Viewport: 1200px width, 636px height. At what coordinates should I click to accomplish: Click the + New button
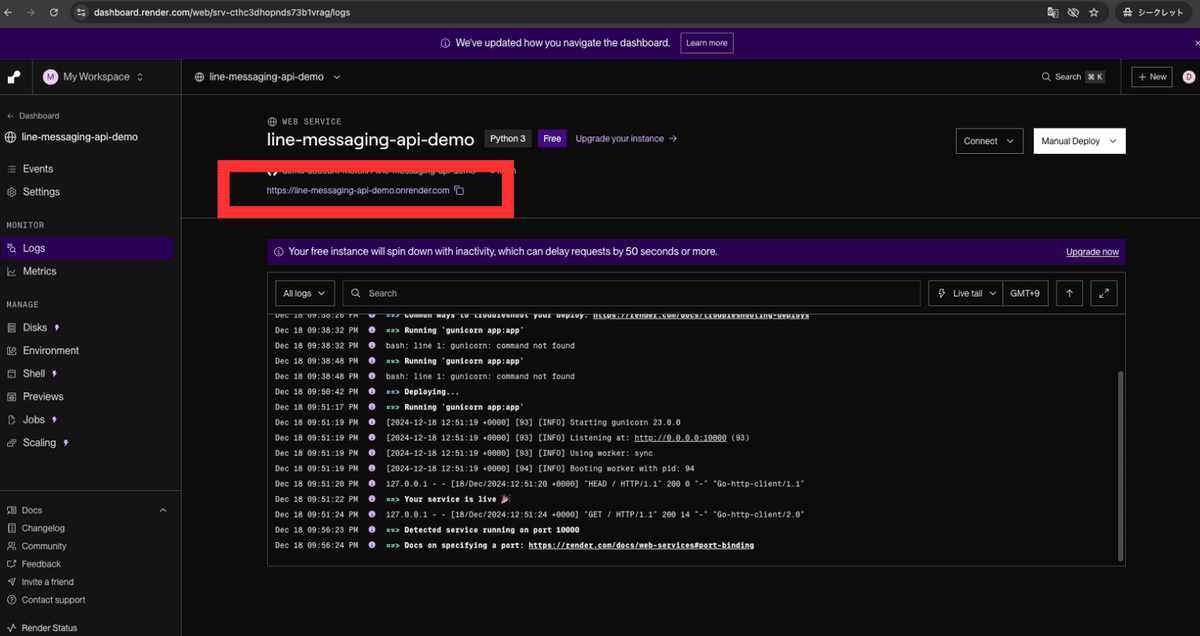[x=1151, y=77]
